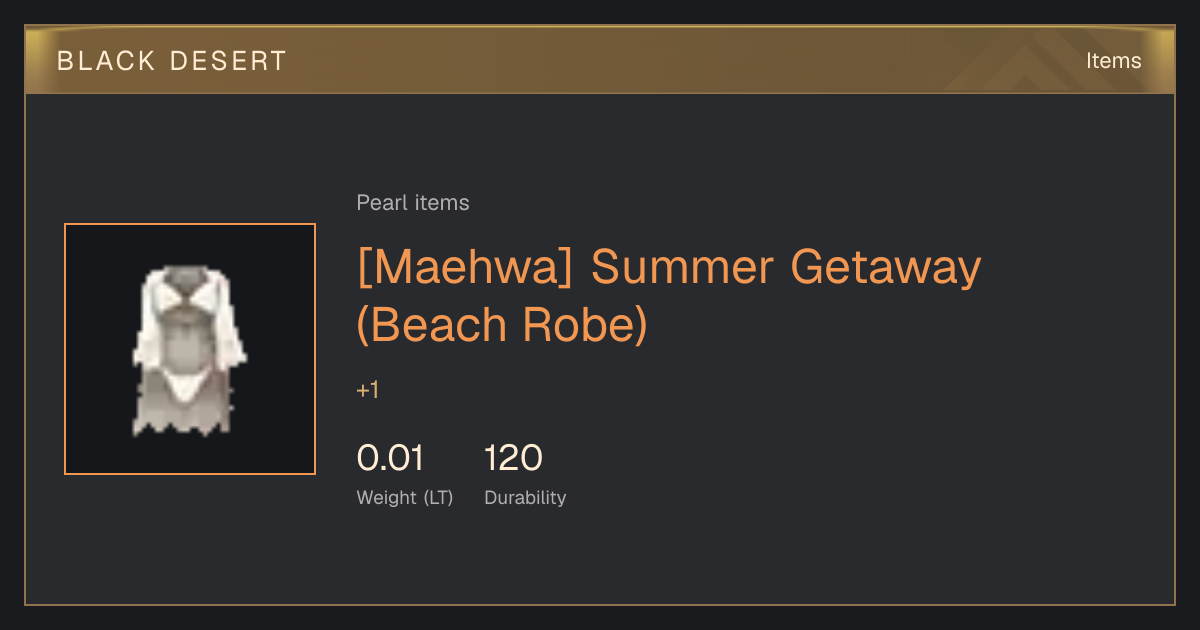Select the Pearl items category label
The width and height of the screenshot is (1200, 630).
click(413, 203)
